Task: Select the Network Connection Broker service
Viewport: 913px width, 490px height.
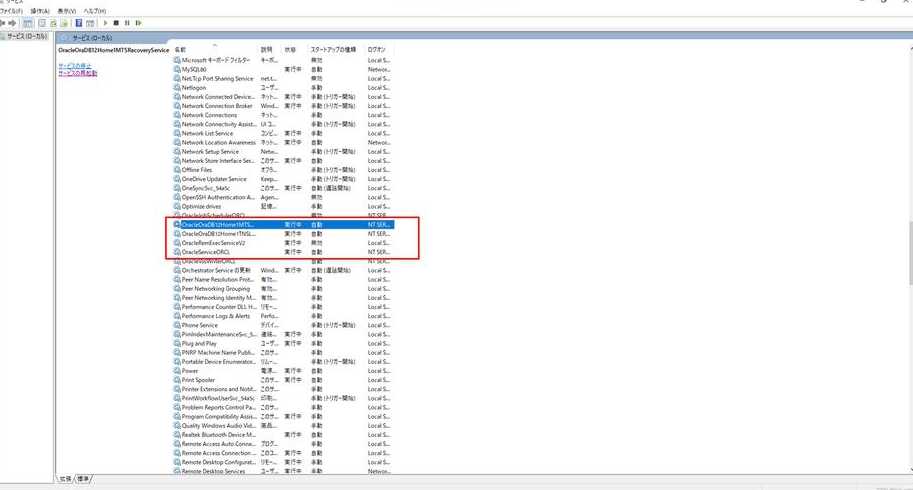Action: [x=284, y=106]
